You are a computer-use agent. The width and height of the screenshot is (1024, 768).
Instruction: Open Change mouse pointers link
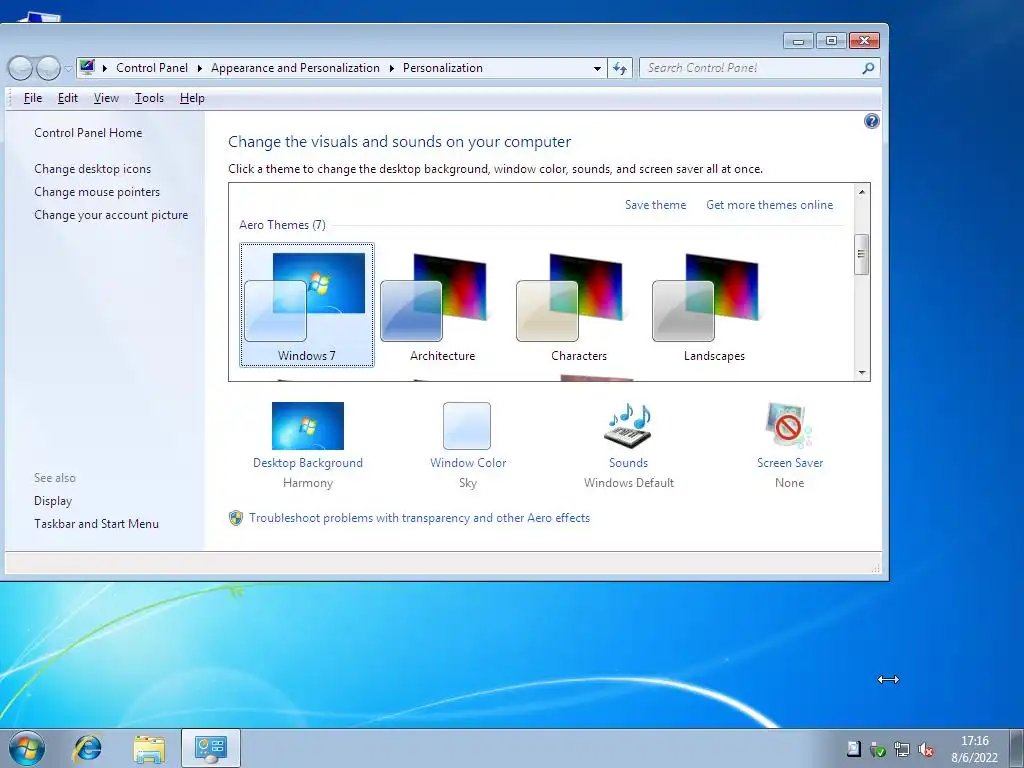97,191
